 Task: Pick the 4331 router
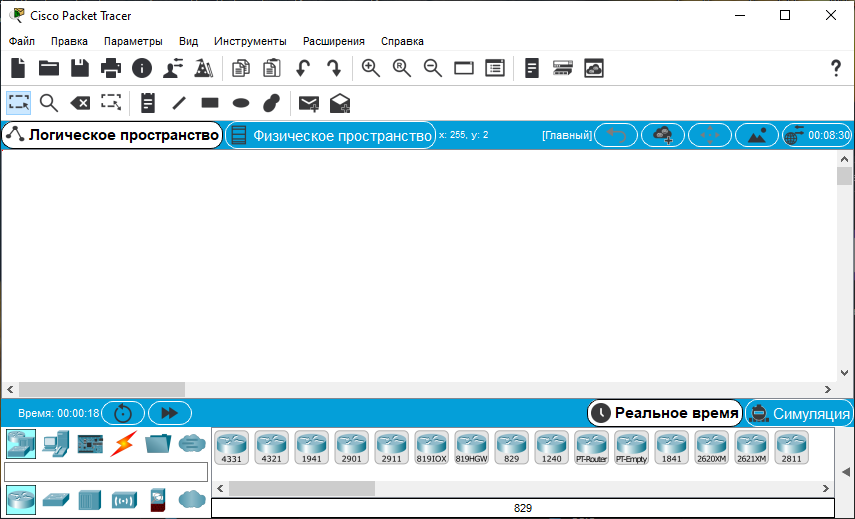pyautogui.click(x=232, y=448)
